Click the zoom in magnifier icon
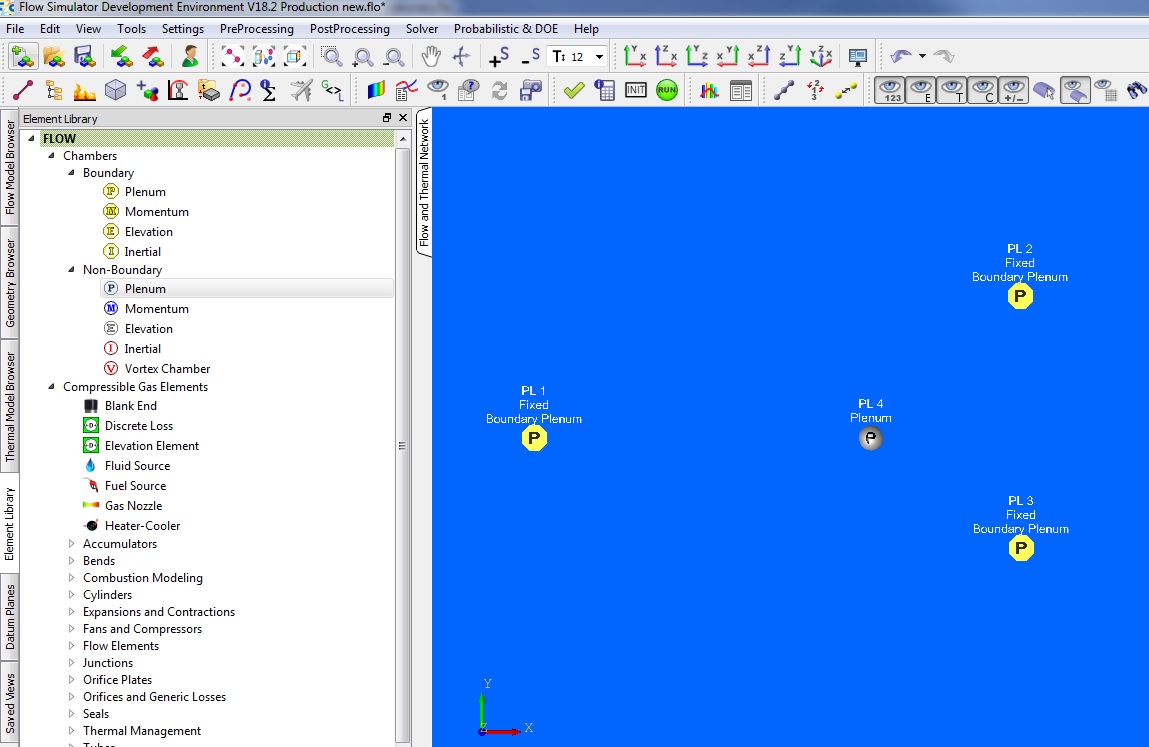 click(x=363, y=57)
